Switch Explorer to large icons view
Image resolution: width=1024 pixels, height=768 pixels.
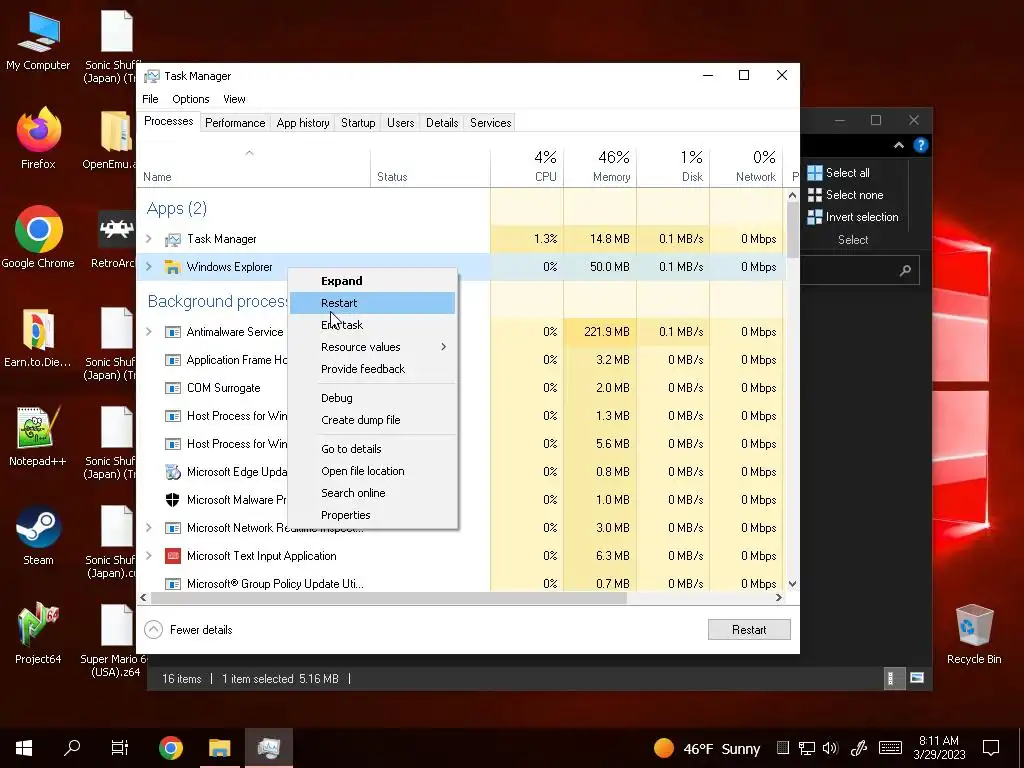[x=917, y=678]
